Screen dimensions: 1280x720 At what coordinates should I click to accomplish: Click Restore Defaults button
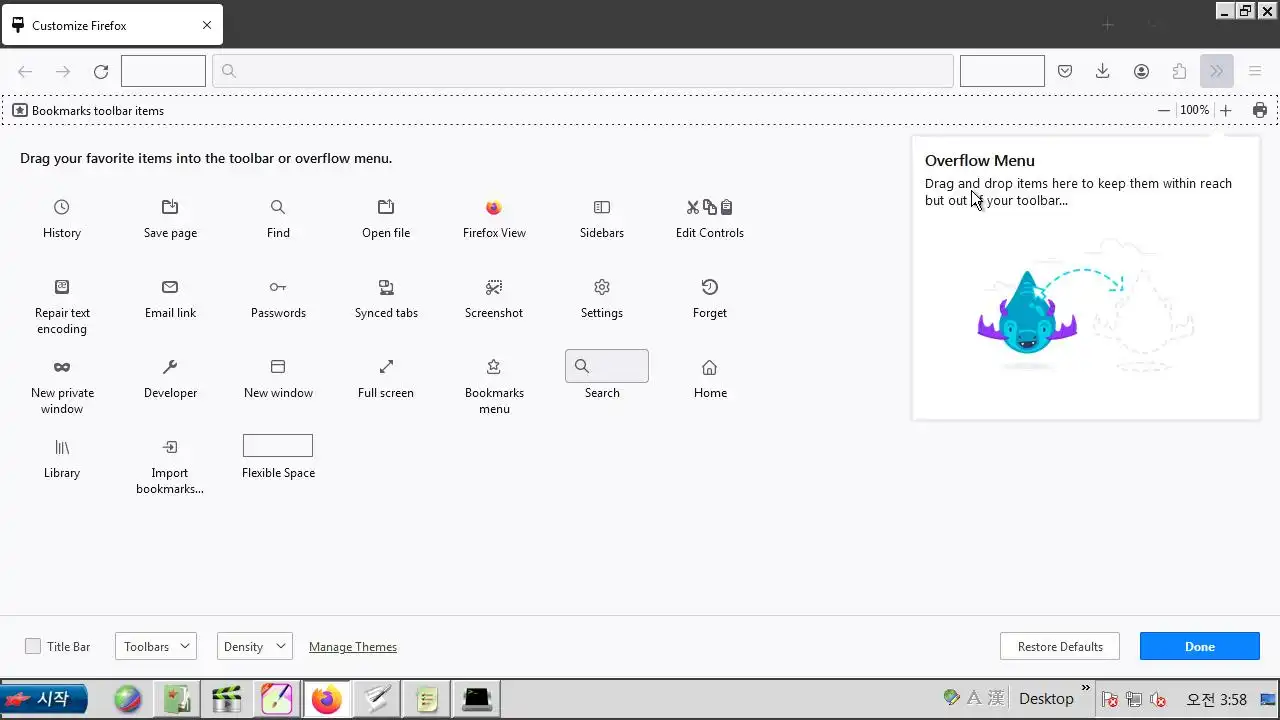(x=1060, y=647)
